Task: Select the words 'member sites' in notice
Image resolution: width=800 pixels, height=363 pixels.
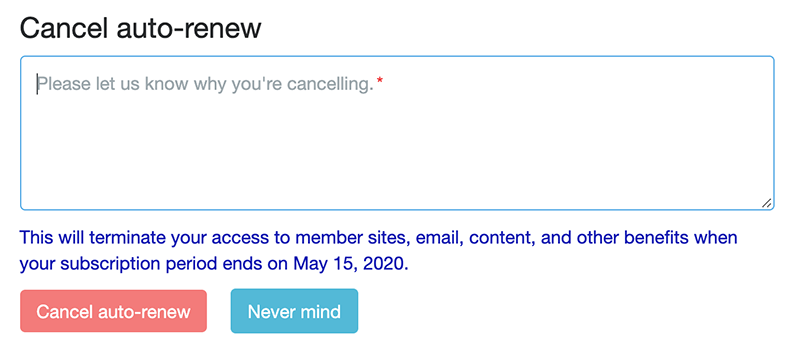Action: (x=353, y=238)
